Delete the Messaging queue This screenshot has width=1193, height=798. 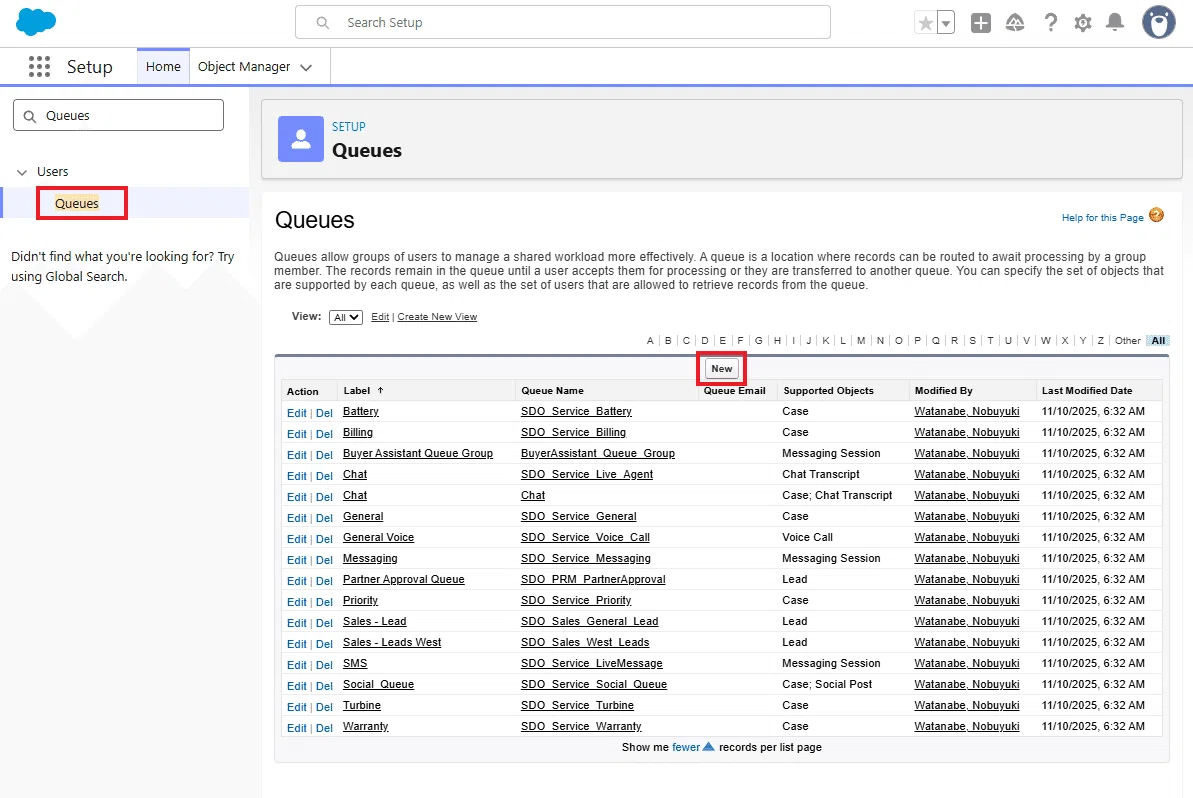[324, 560]
